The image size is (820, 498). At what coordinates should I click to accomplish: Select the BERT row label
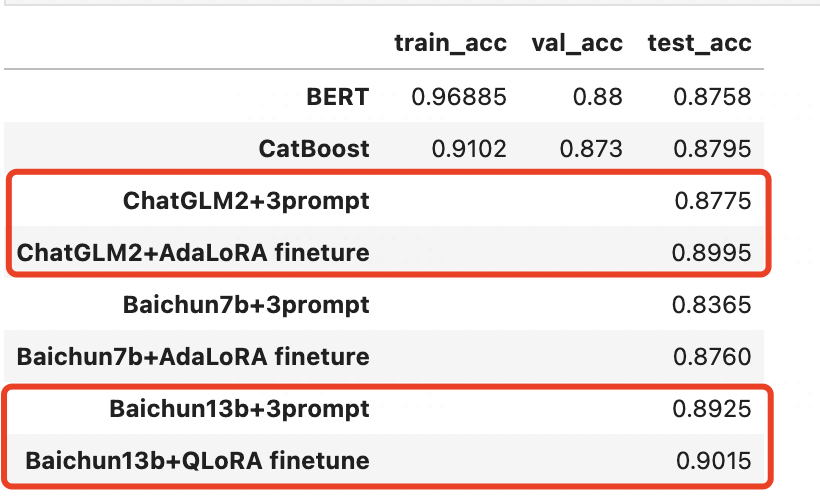pos(338,97)
